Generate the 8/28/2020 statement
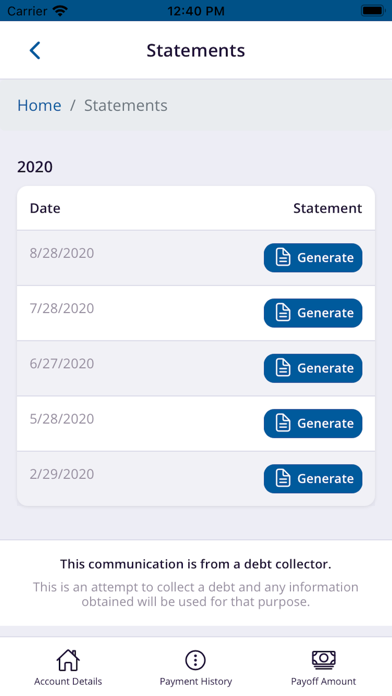This screenshot has height=696, width=392. click(x=313, y=257)
